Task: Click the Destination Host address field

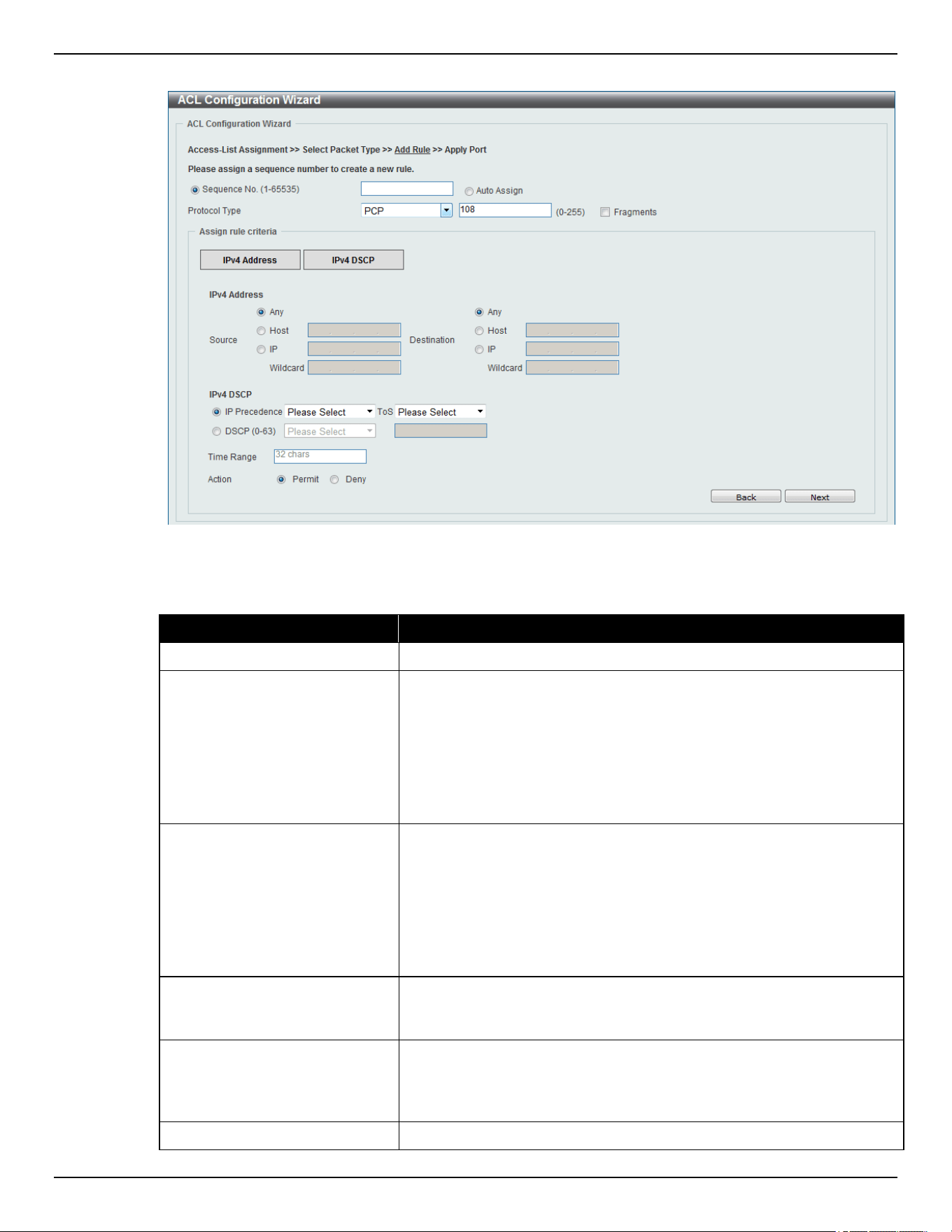Action: coord(572,330)
